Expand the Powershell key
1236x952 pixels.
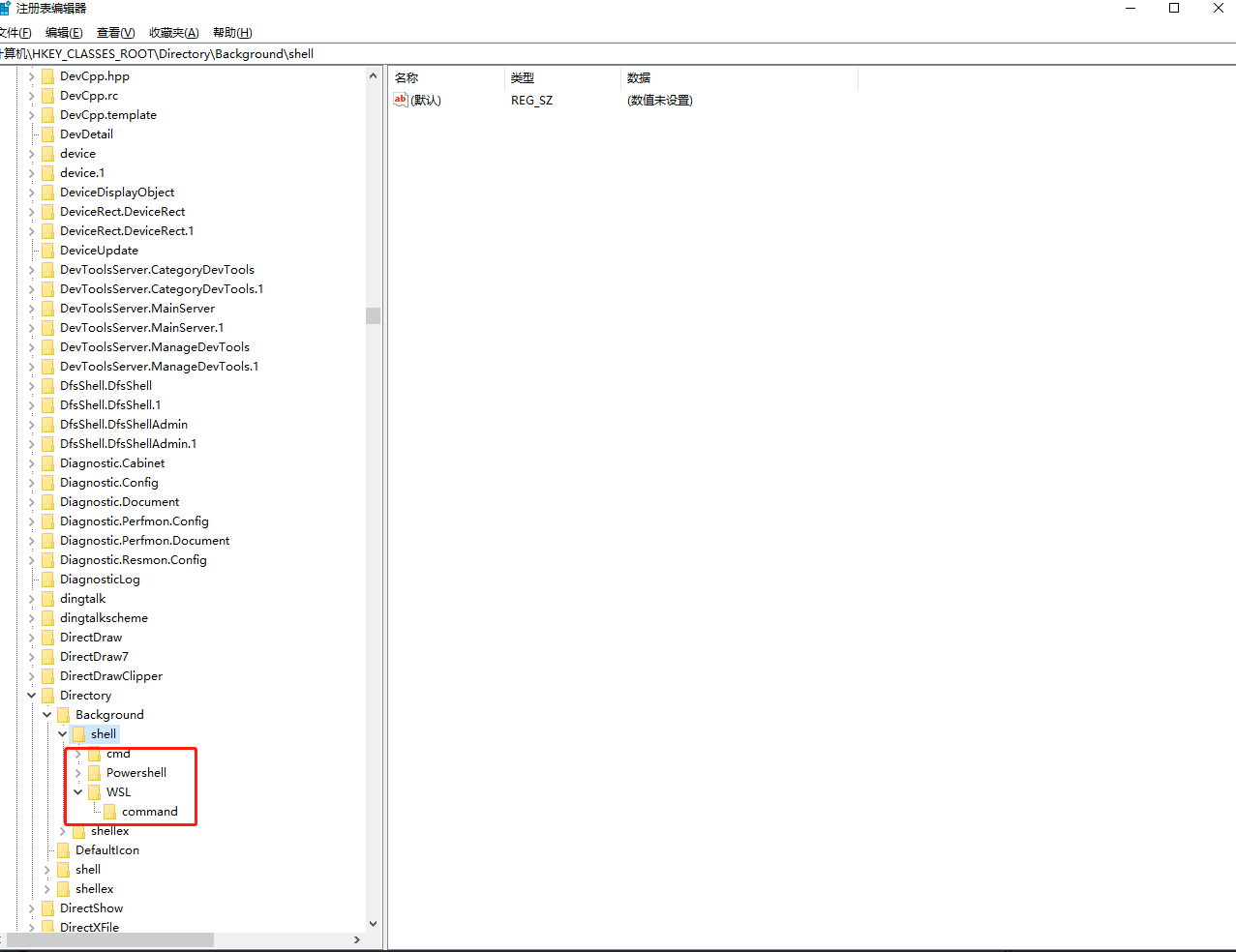point(77,773)
